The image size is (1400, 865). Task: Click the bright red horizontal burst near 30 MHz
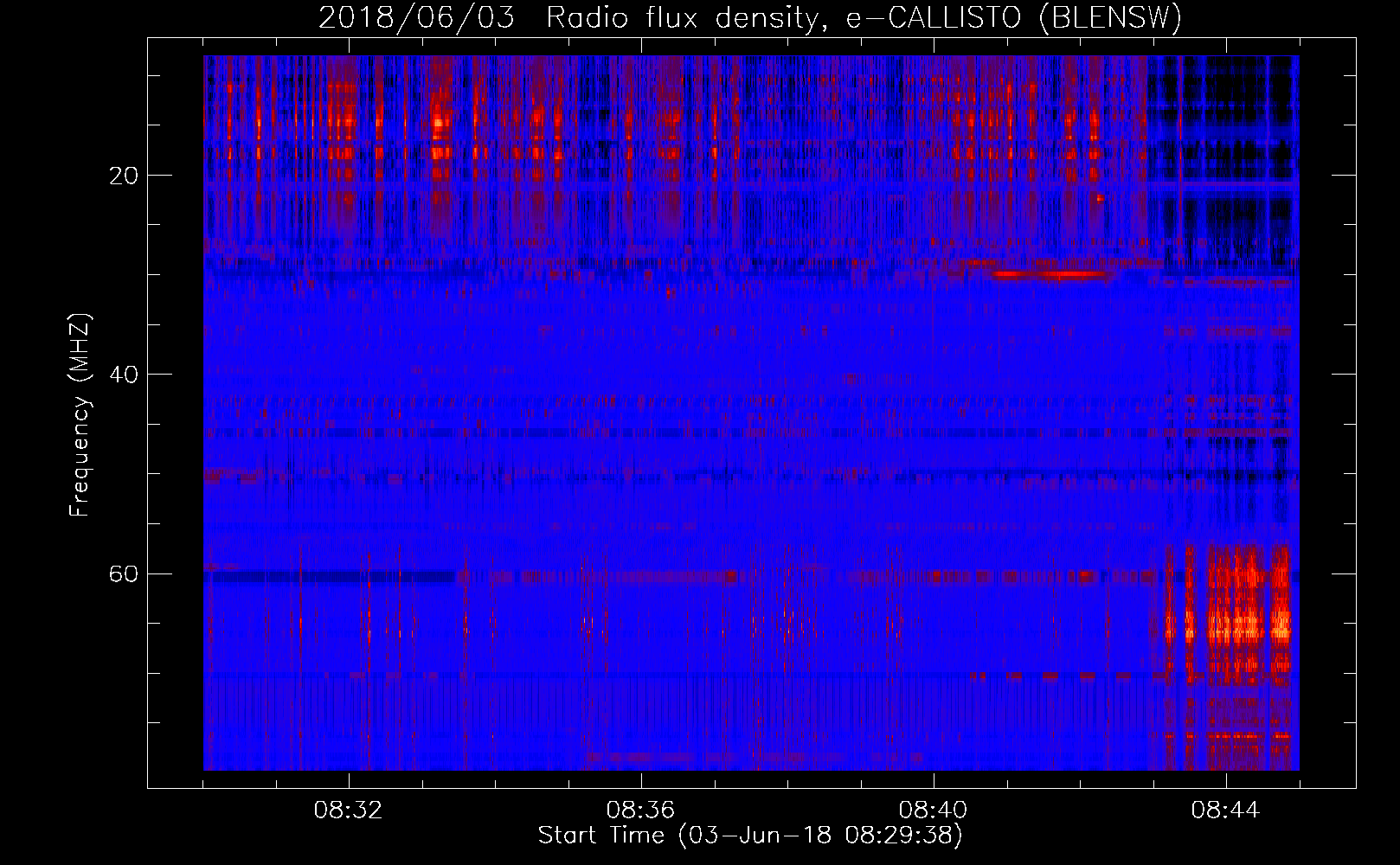click(x=1050, y=274)
